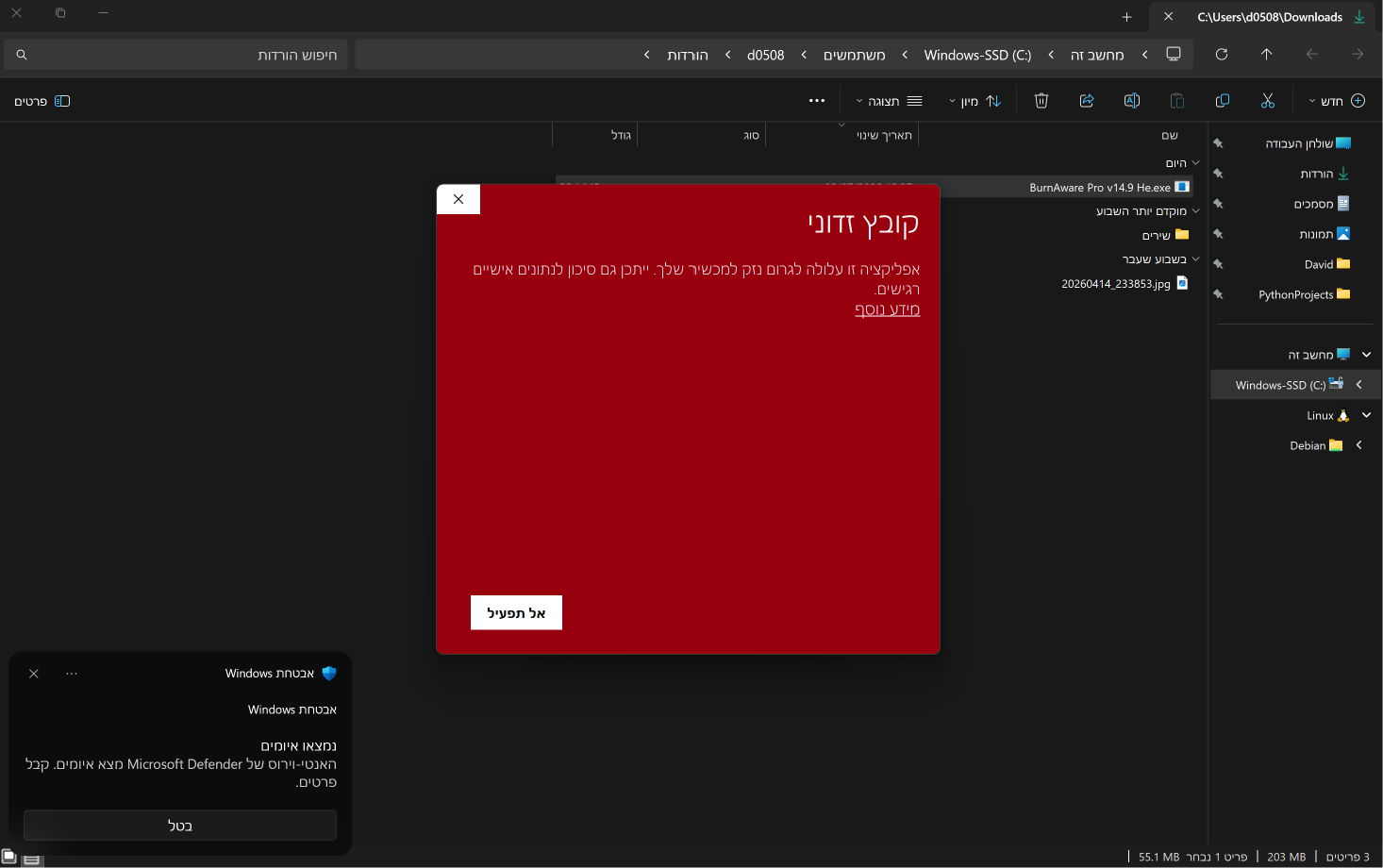1383x868 pixels.
Task: Open Pictures in quick access
Action: point(1325,234)
